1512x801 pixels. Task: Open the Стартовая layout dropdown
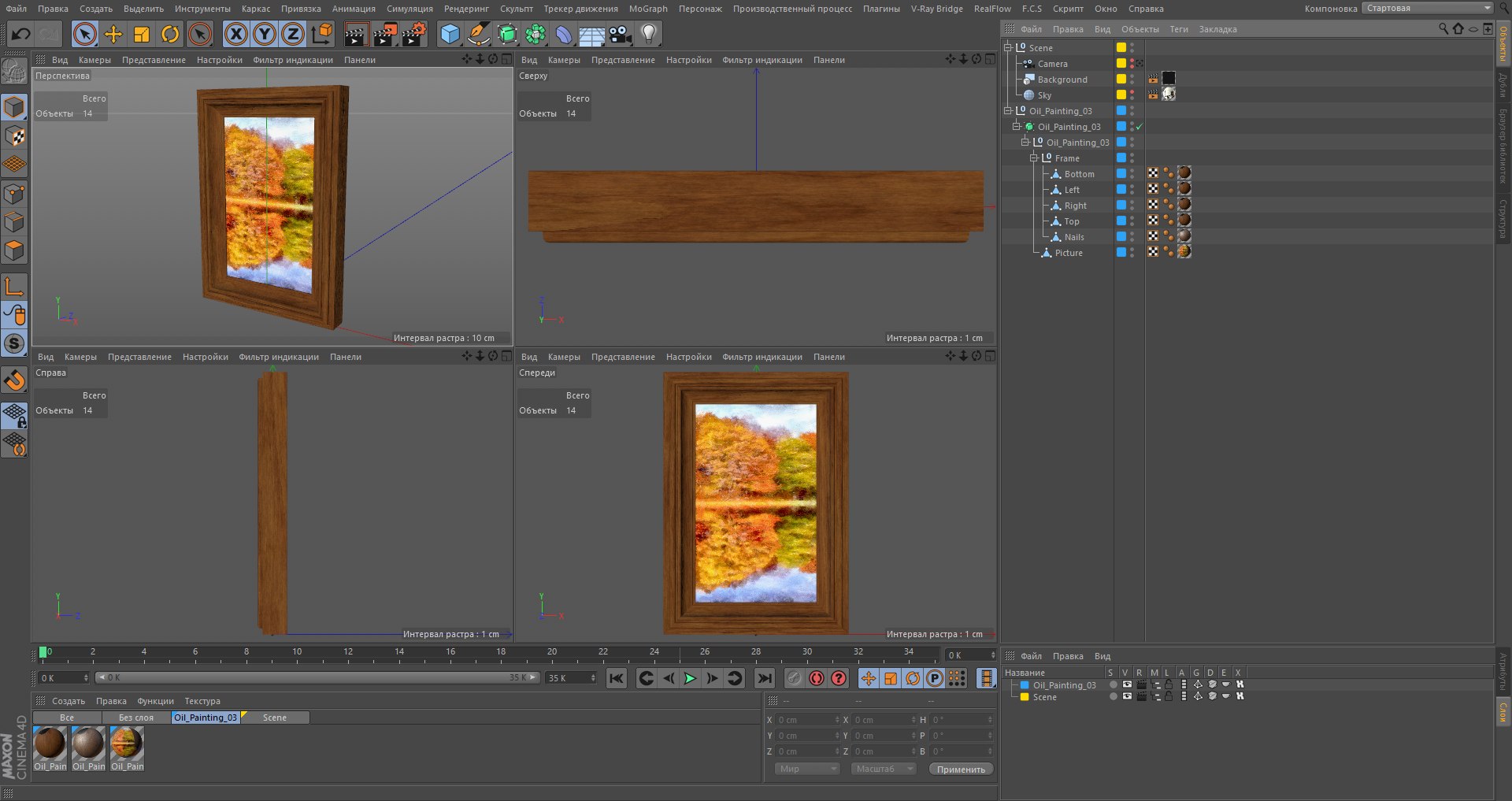pyautogui.click(x=1429, y=8)
